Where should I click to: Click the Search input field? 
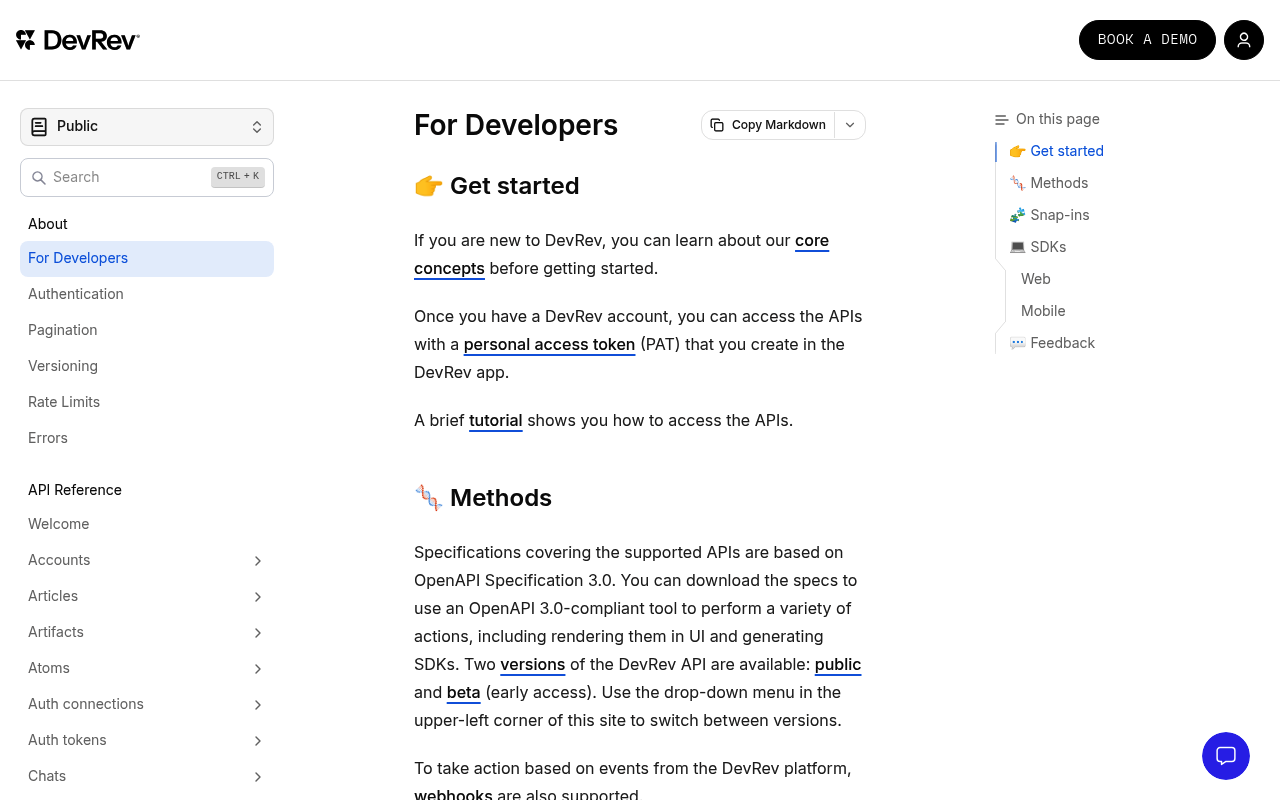pyautogui.click(x=147, y=177)
